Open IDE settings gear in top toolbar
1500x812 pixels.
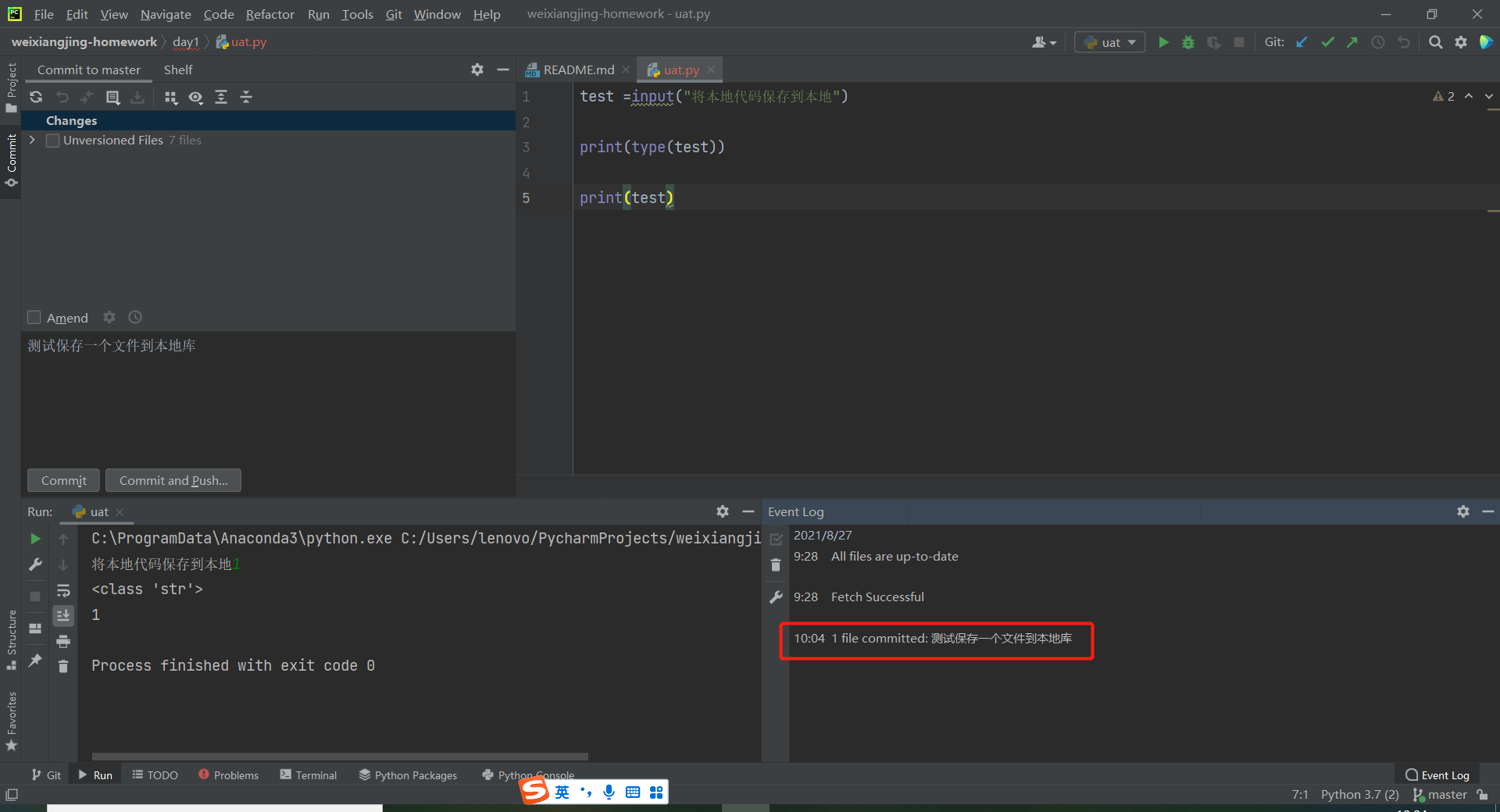tap(1461, 42)
